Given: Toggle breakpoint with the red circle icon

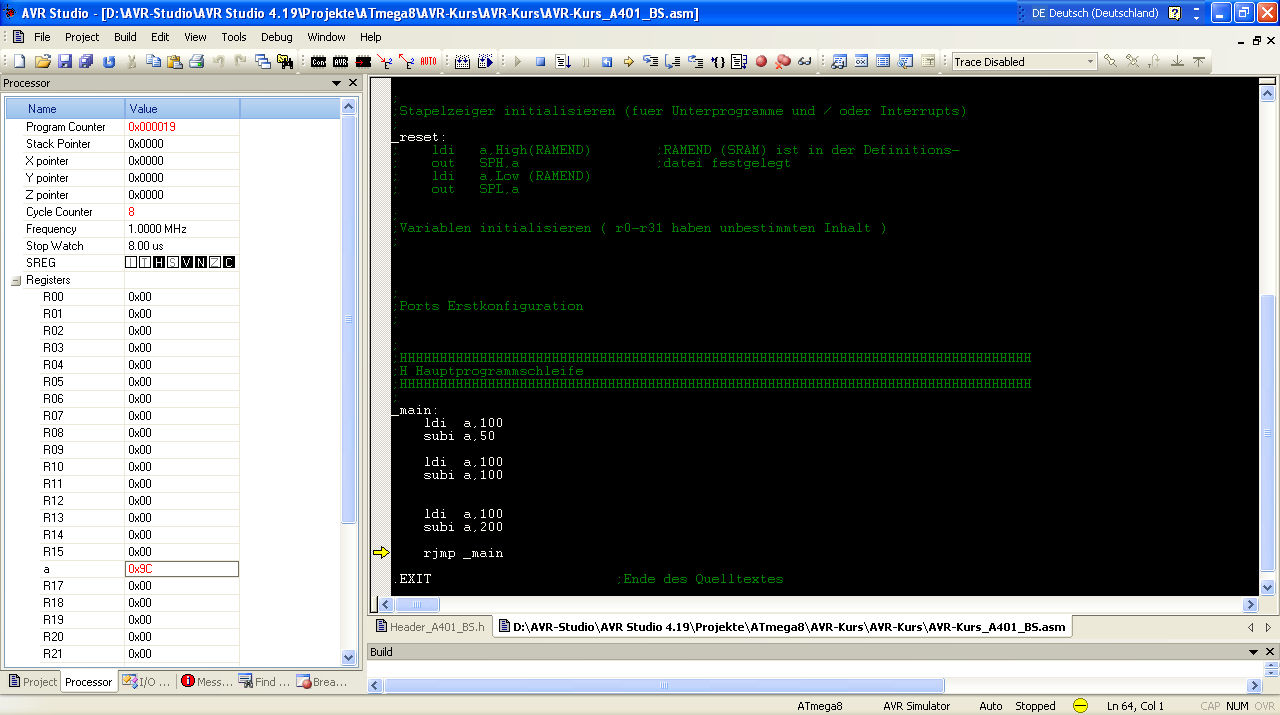Looking at the screenshot, I should click(761, 62).
